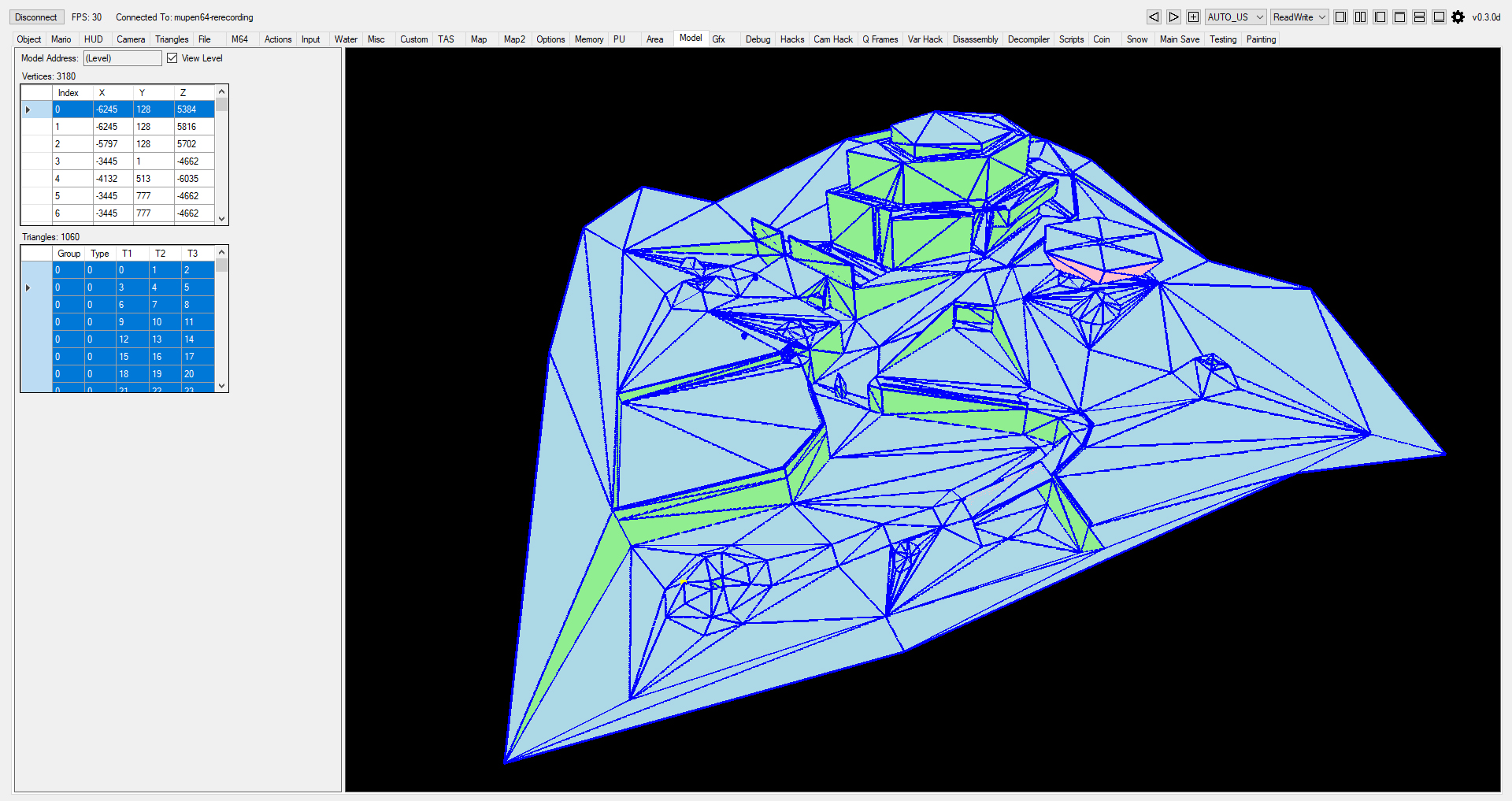Switch to the Decompiler tab
Screen dimensions: 1512x801
pyautogui.click(x=1028, y=39)
